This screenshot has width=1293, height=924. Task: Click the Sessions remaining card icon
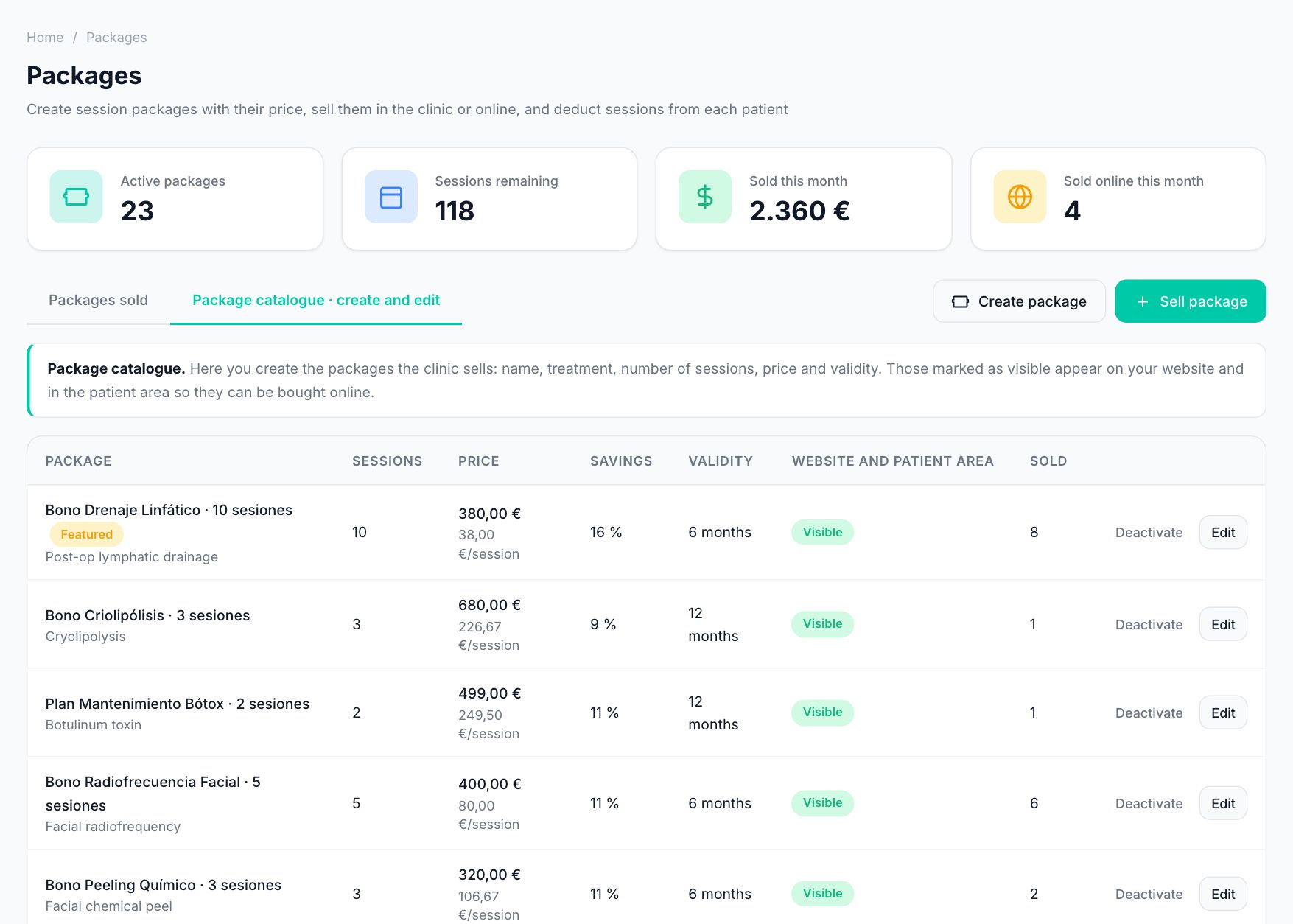pos(390,197)
